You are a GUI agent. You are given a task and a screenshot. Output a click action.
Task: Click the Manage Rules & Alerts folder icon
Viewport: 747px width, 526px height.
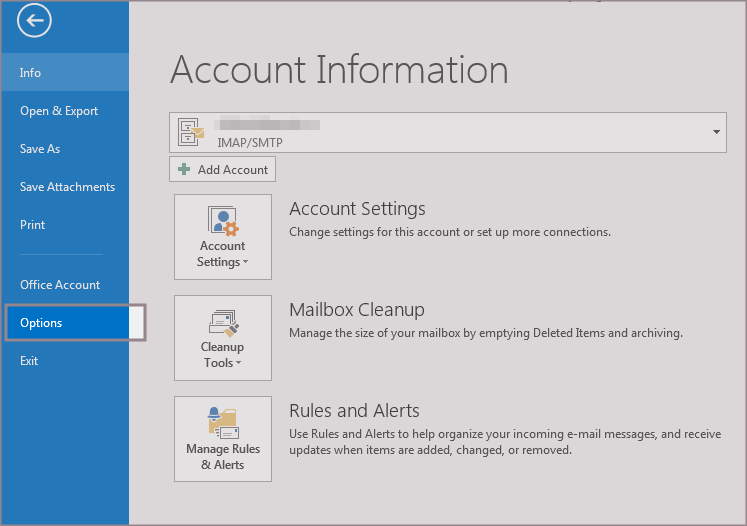tap(222, 422)
